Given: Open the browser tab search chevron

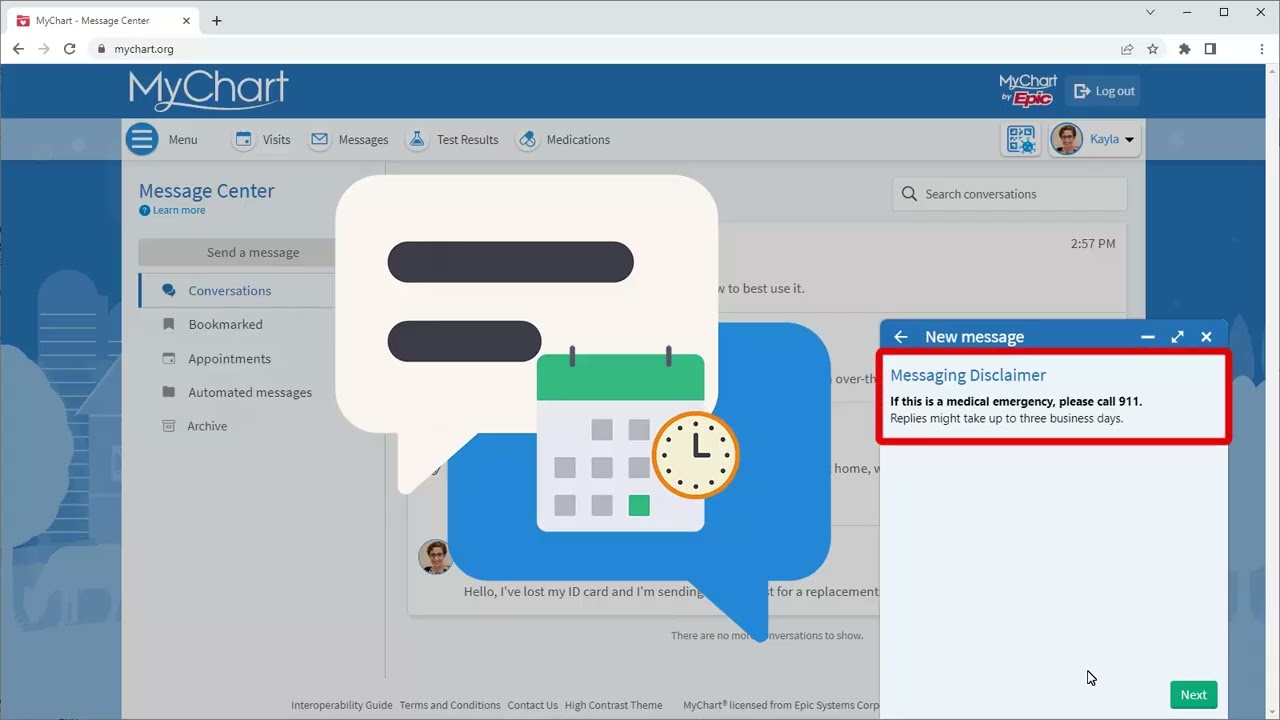Looking at the screenshot, I should pos(1150,12).
